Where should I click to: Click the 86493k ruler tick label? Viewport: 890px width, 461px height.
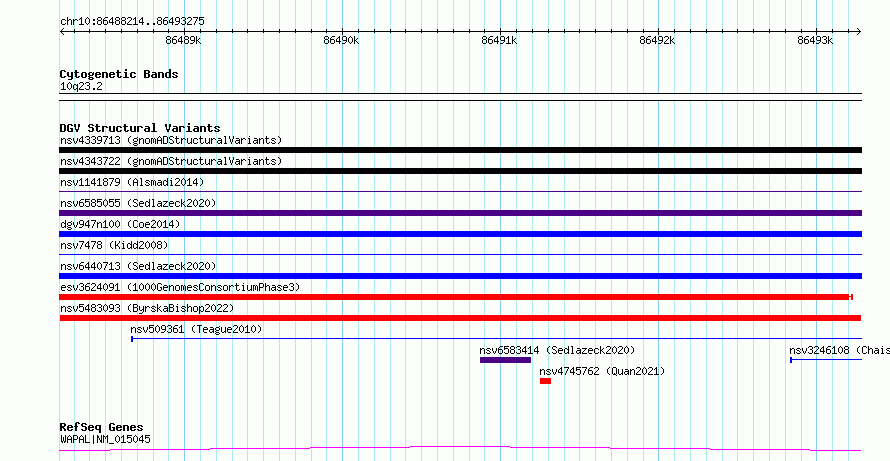[x=815, y=40]
